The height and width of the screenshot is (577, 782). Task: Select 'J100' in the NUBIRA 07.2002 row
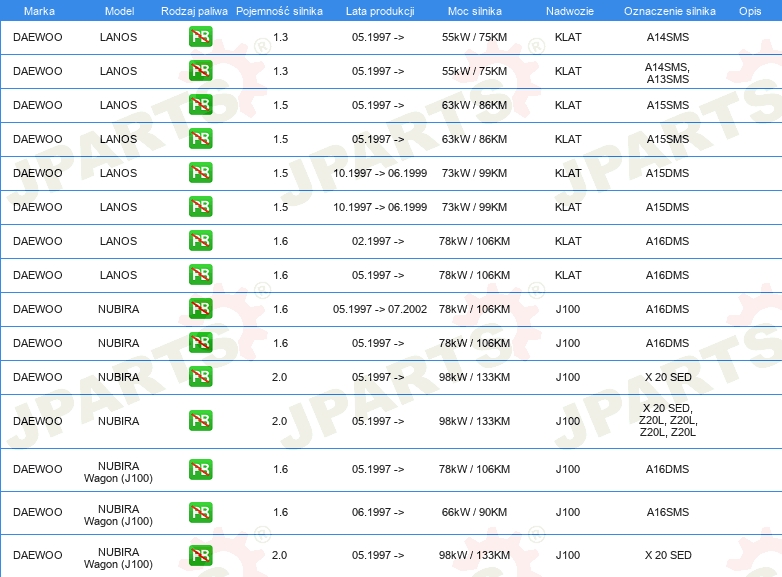pyautogui.click(x=568, y=309)
